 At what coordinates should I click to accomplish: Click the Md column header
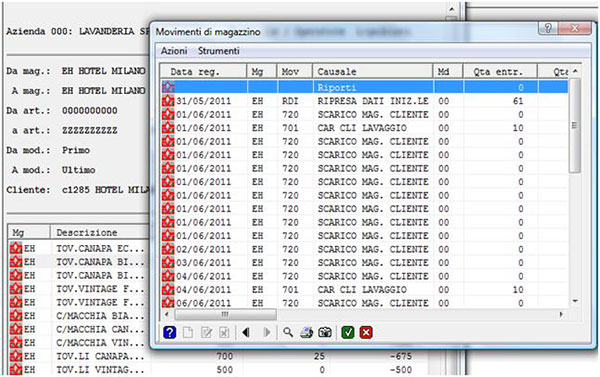(x=448, y=72)
